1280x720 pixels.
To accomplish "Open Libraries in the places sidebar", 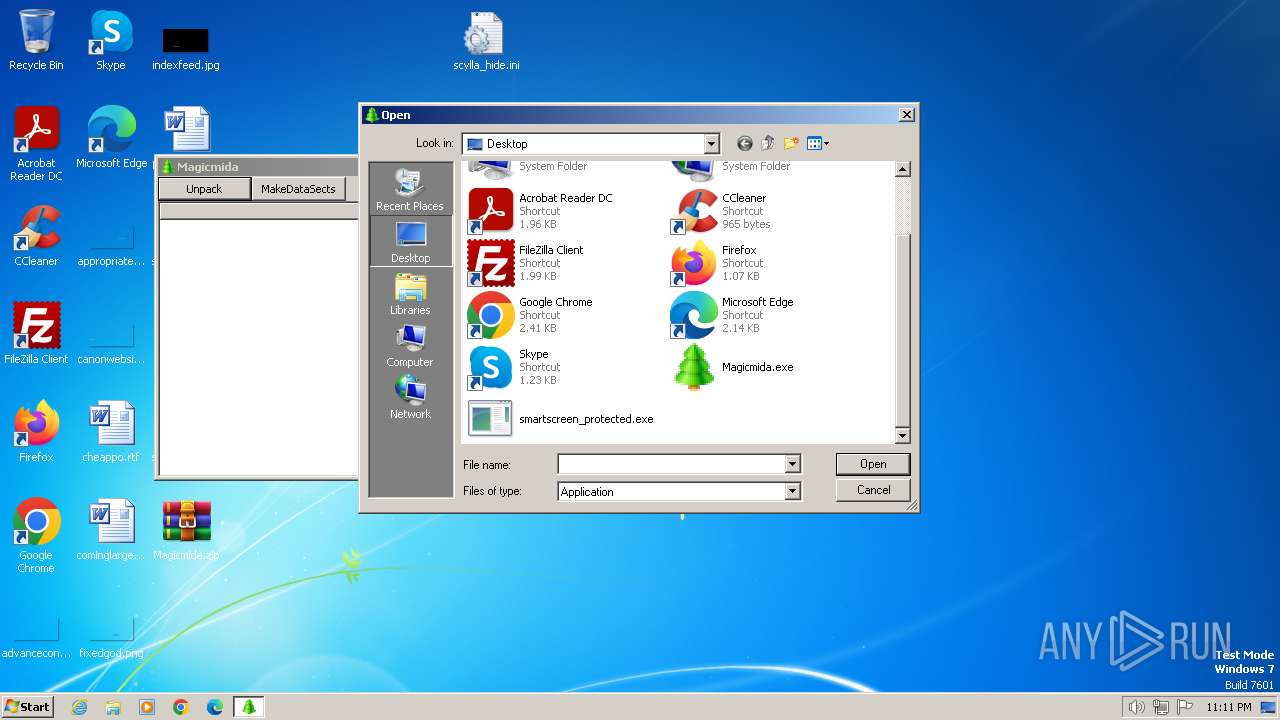I will pos(410,294).
